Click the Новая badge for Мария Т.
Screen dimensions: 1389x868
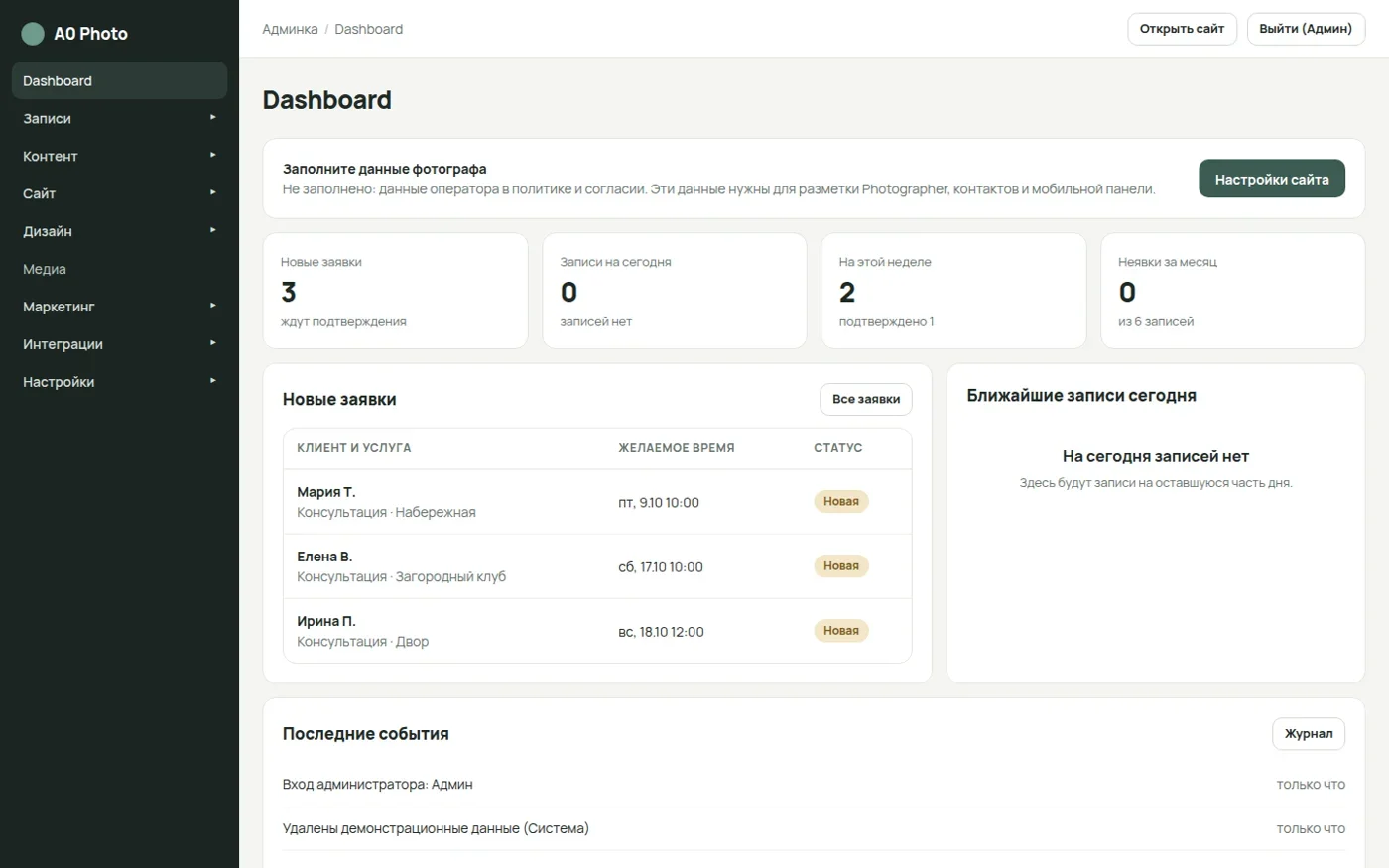(841, 502)
